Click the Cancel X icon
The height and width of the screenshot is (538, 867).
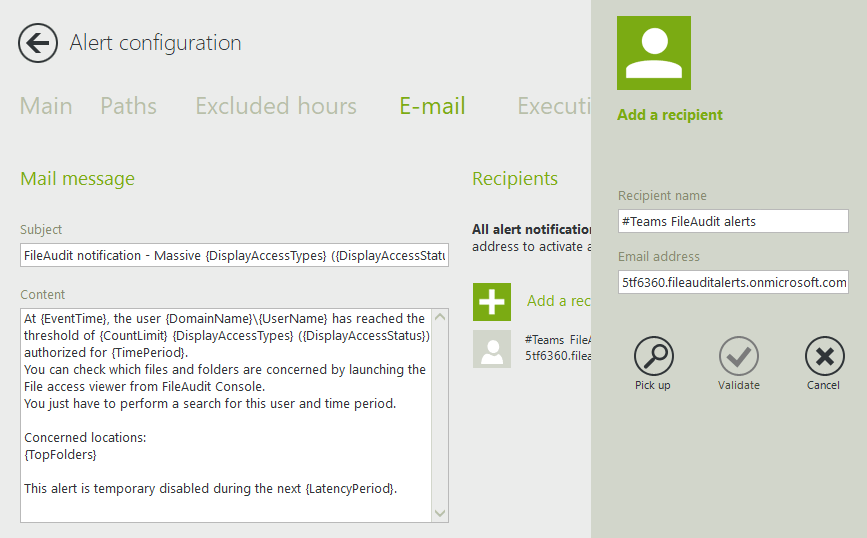(824, 356)
